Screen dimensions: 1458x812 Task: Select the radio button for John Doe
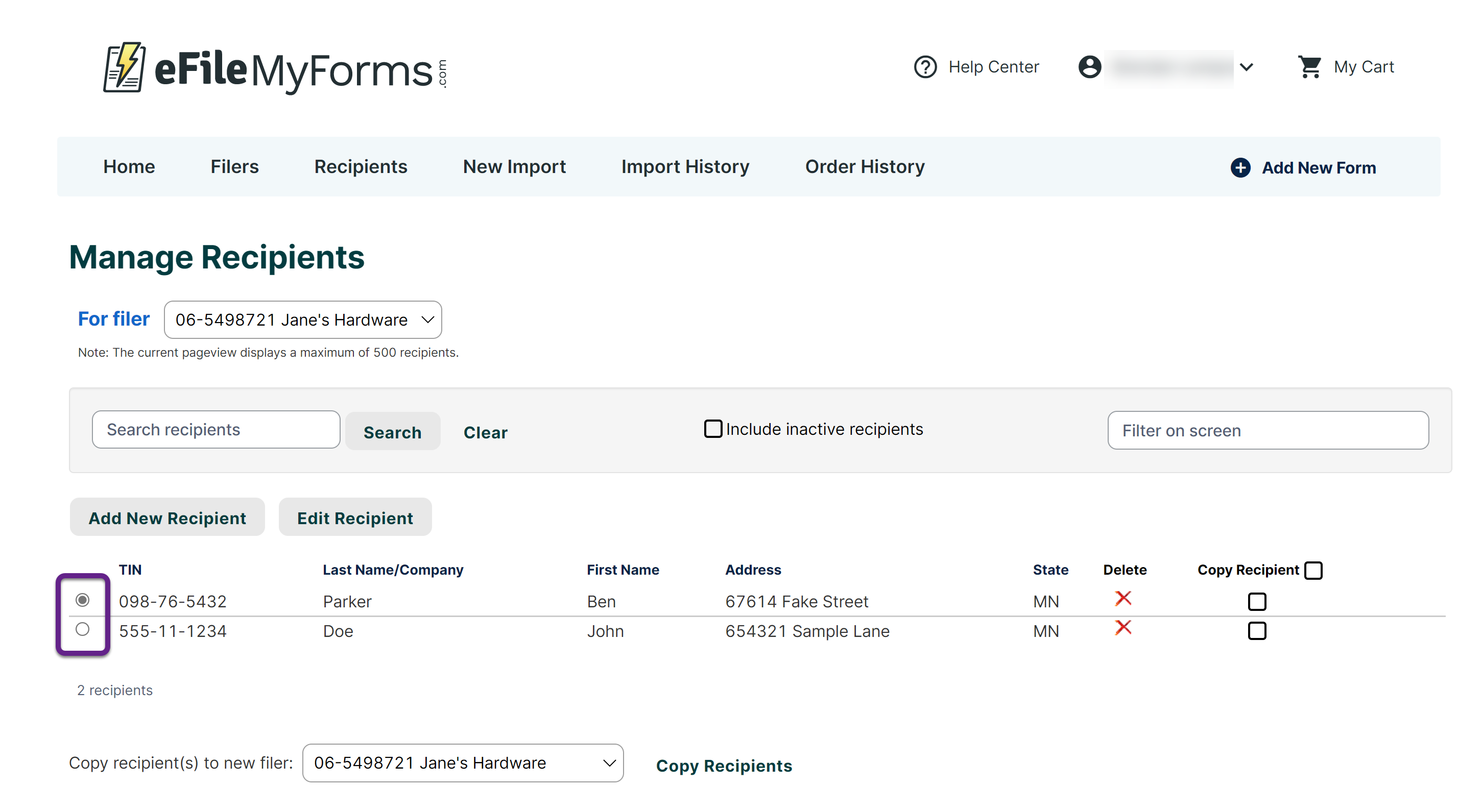coord(83,629)
